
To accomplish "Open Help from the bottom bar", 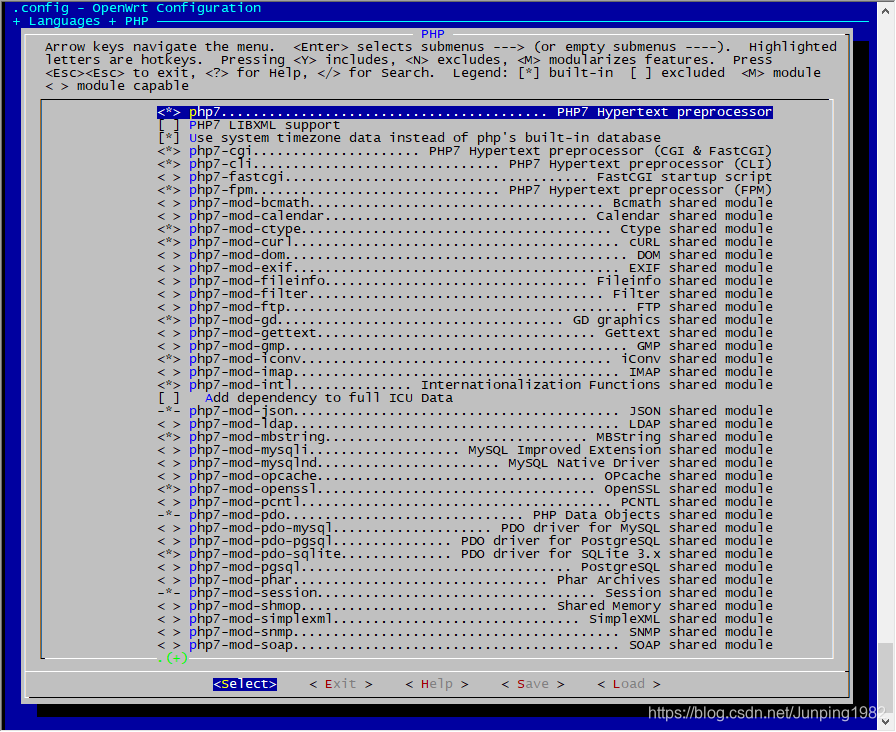I will point(437,684).
